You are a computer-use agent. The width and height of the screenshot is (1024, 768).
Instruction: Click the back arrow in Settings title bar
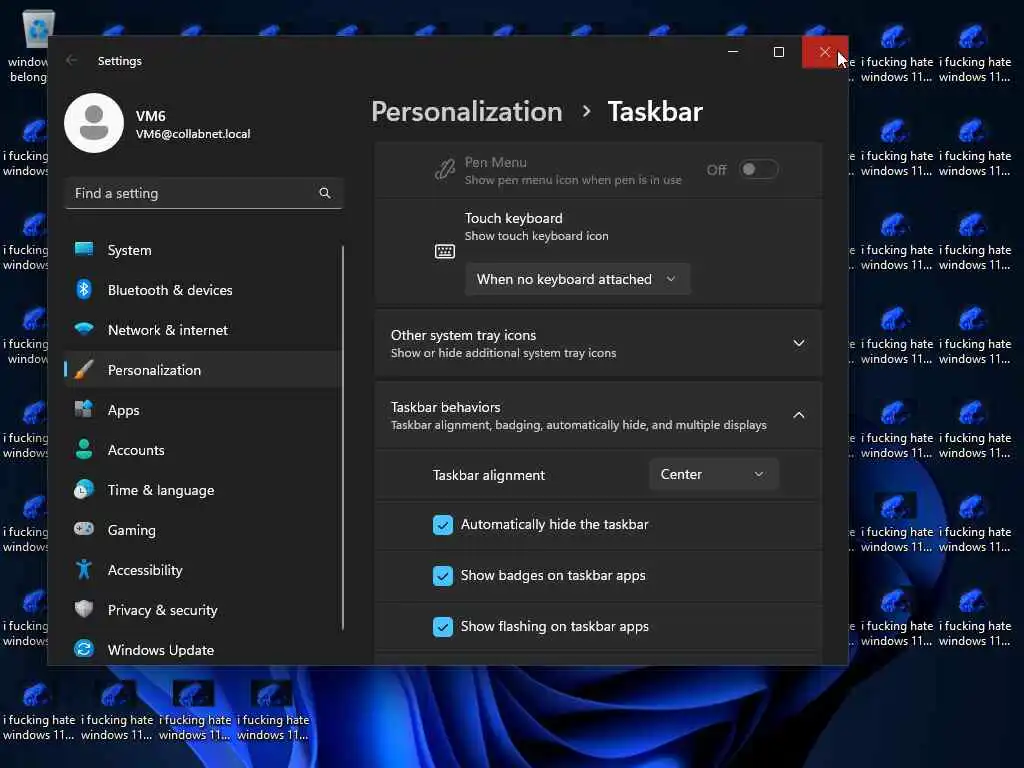(x=72, y=60)
